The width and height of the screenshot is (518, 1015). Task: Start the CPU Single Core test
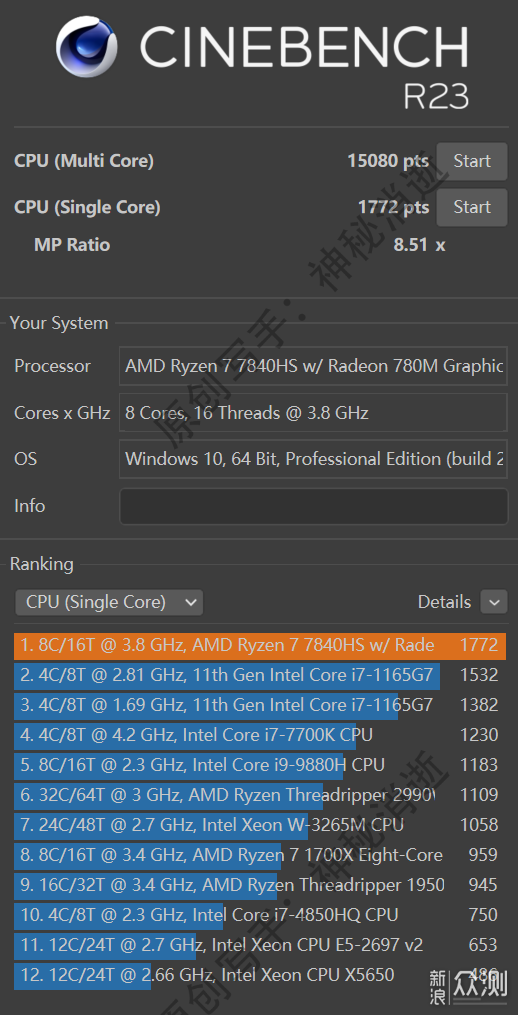click(x=472, y=207)
